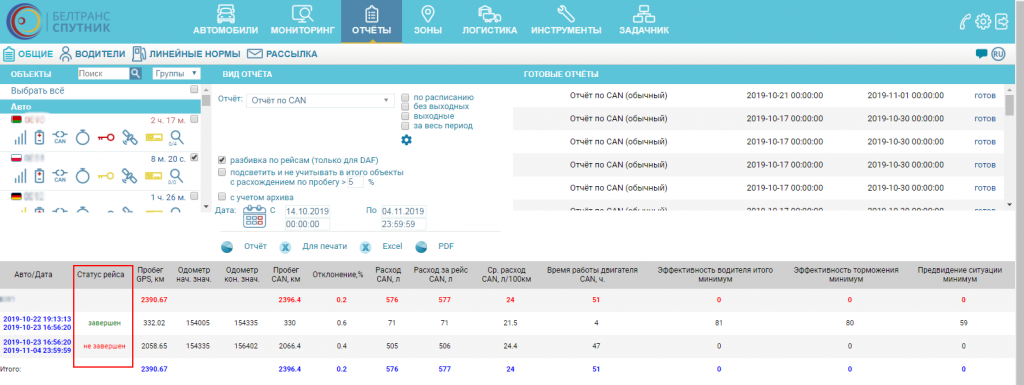Export report to PDF

point(435,247)
